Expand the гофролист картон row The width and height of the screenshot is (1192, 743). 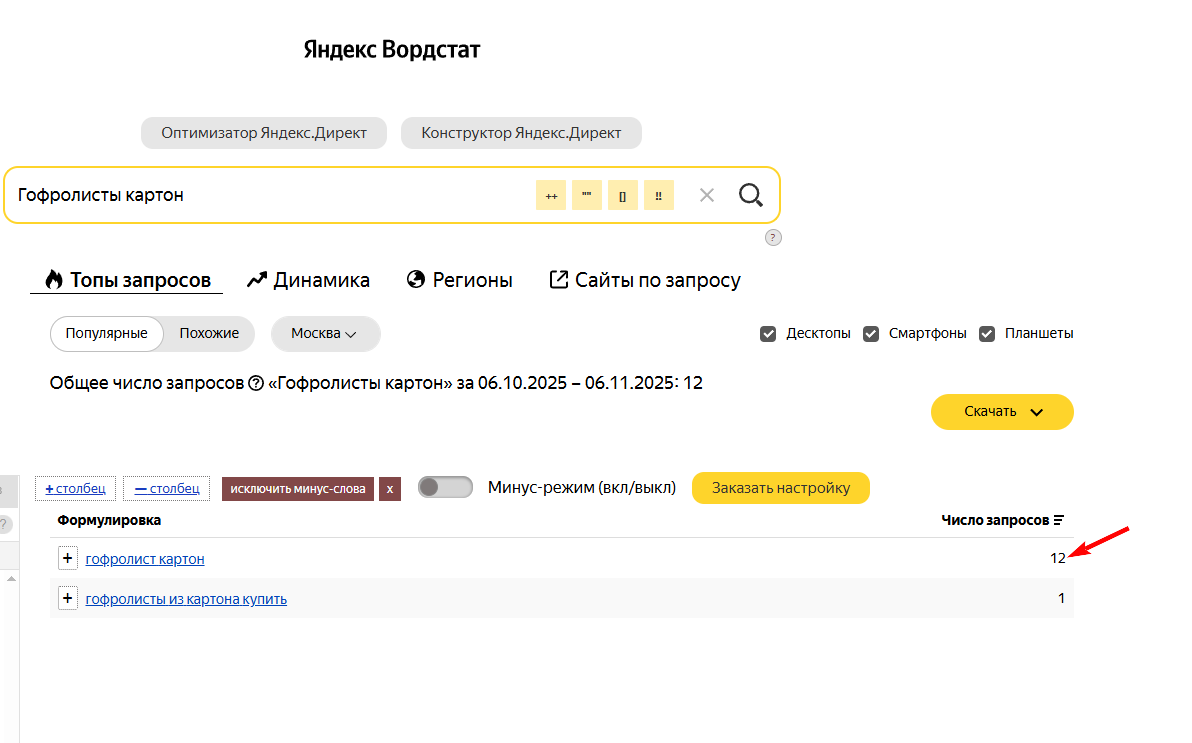[x=68, y=558]
